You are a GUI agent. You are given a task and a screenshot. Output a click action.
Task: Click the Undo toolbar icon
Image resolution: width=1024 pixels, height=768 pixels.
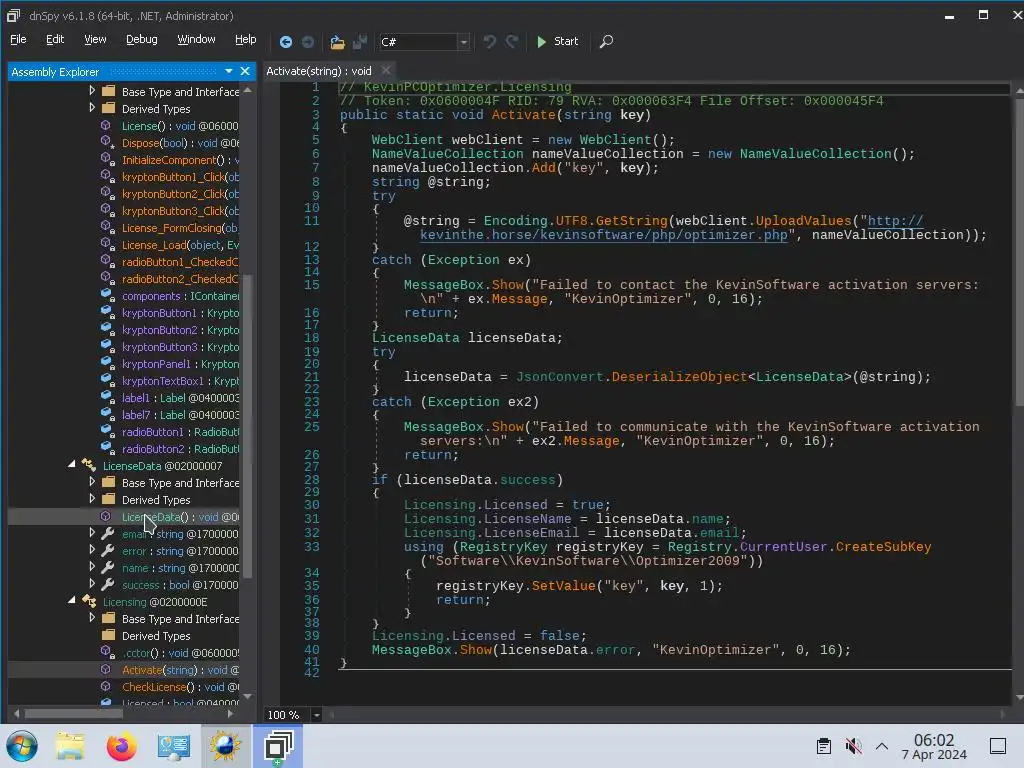pyautogui.click(x=489, y=41)
